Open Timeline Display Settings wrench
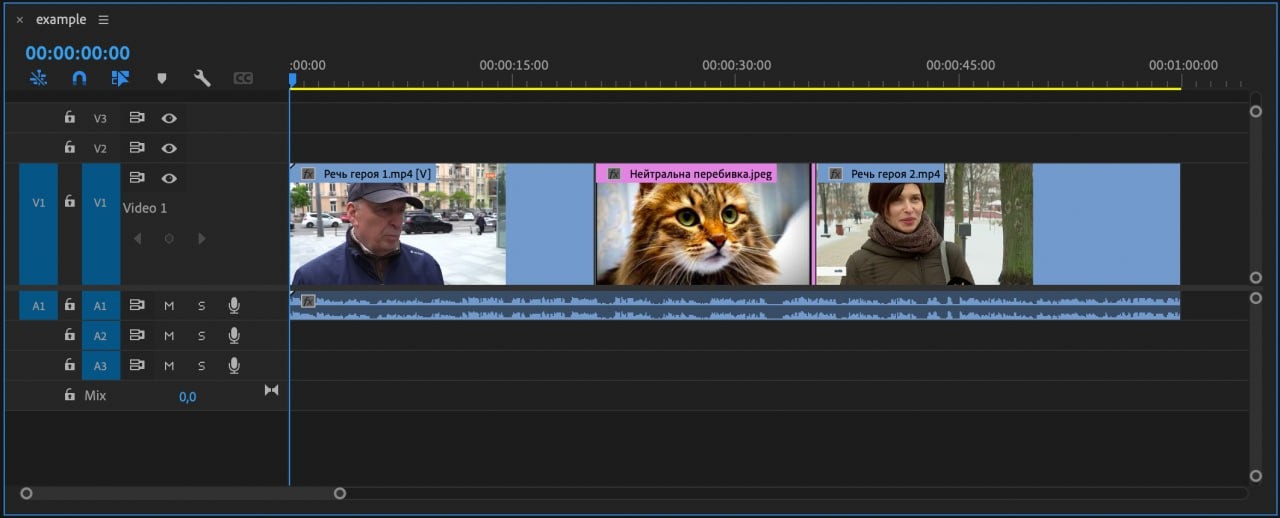The width and height of the screenshot is (1280, 518). click(x=202, y=78)
